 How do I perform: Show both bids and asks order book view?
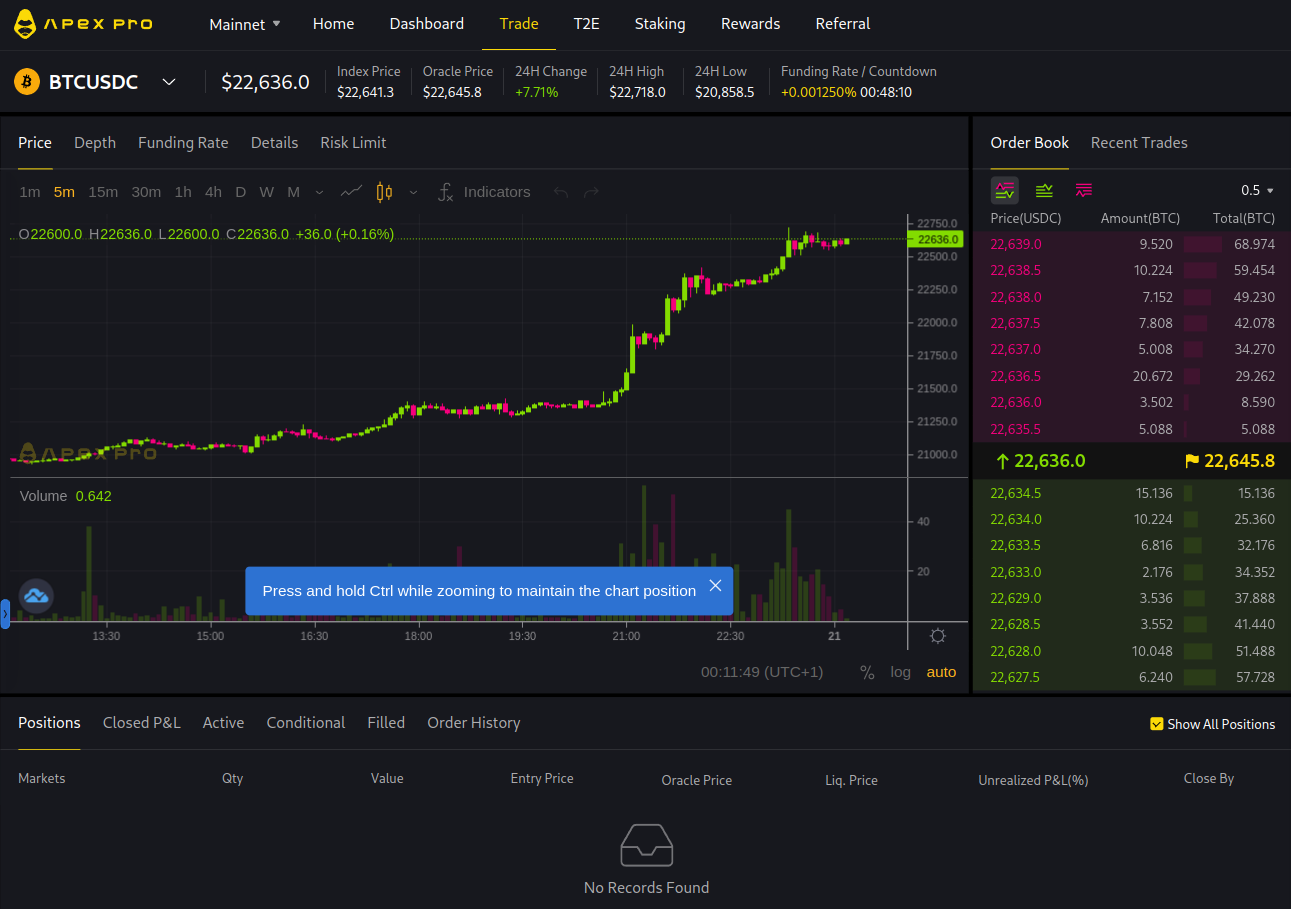(x=1005, y=190)
